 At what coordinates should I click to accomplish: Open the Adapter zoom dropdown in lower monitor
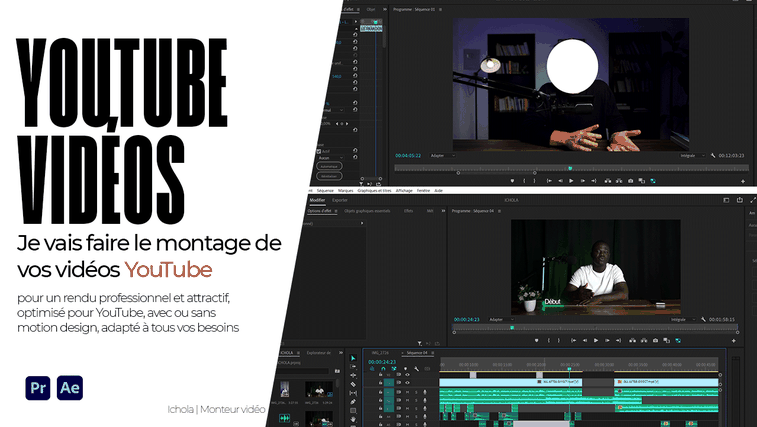(x=500, y=319)
